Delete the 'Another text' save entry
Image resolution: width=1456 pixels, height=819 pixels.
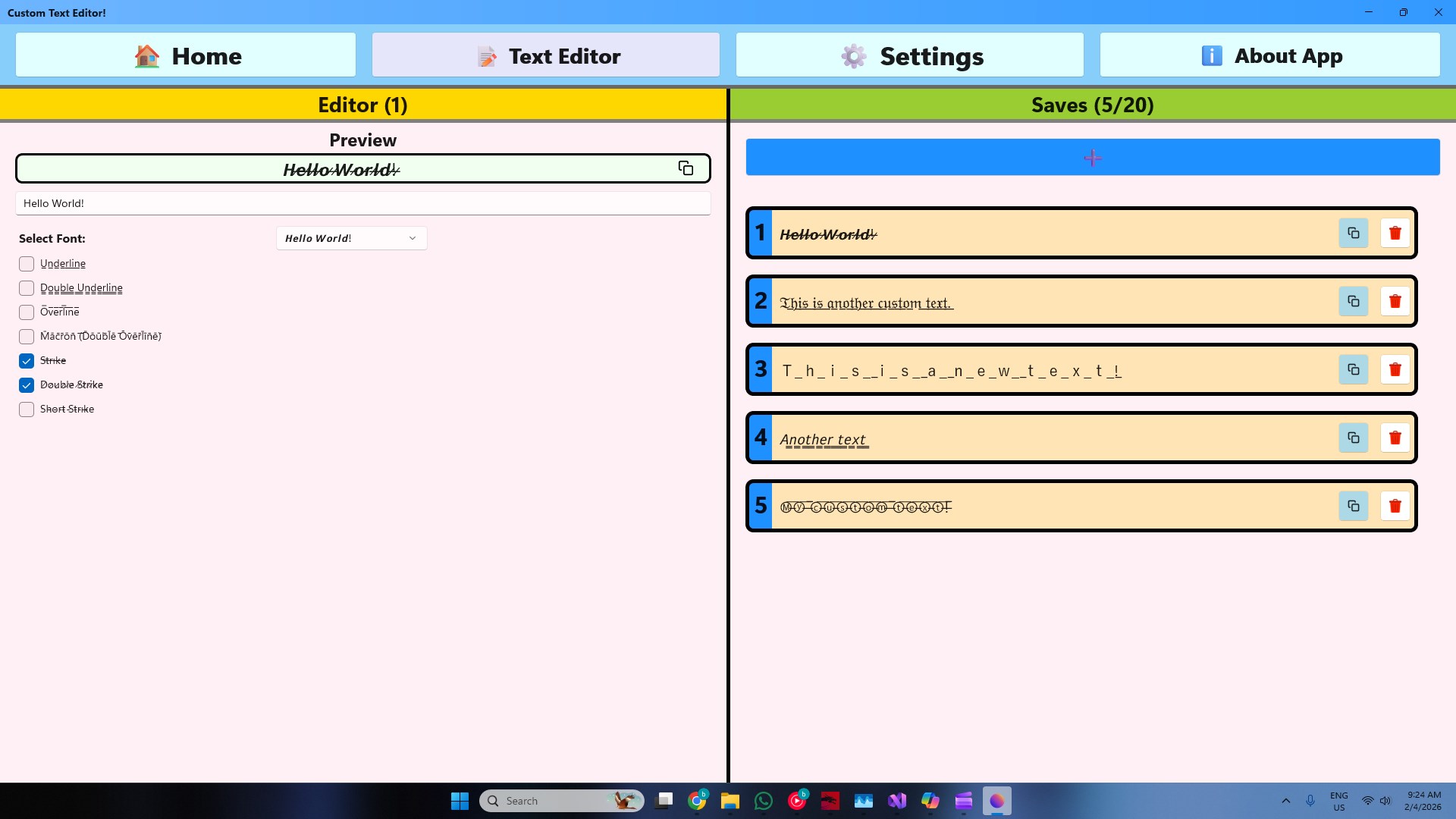1395,438
